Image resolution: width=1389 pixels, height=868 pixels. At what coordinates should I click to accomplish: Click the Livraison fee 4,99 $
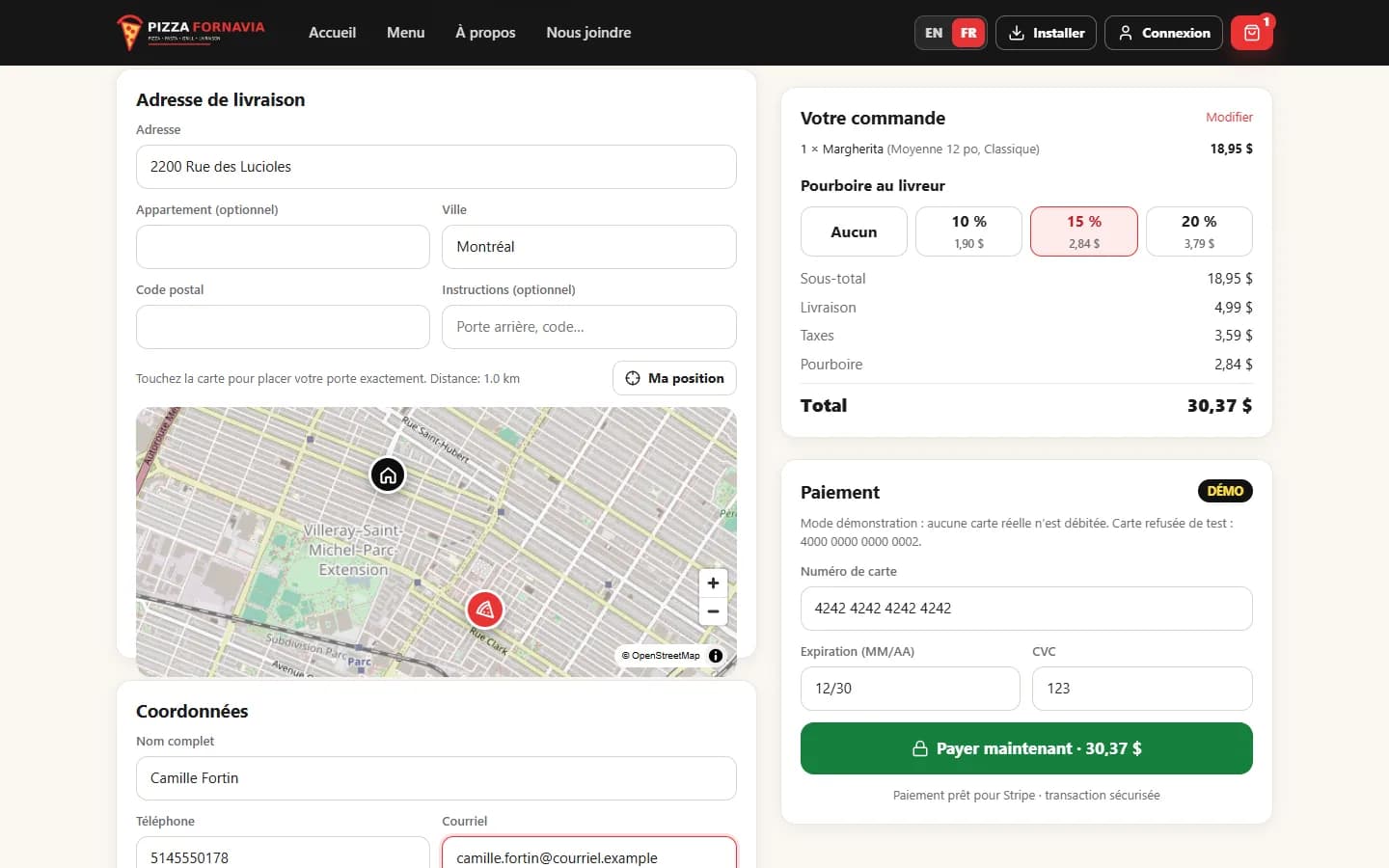click(x=1234, y=308)
